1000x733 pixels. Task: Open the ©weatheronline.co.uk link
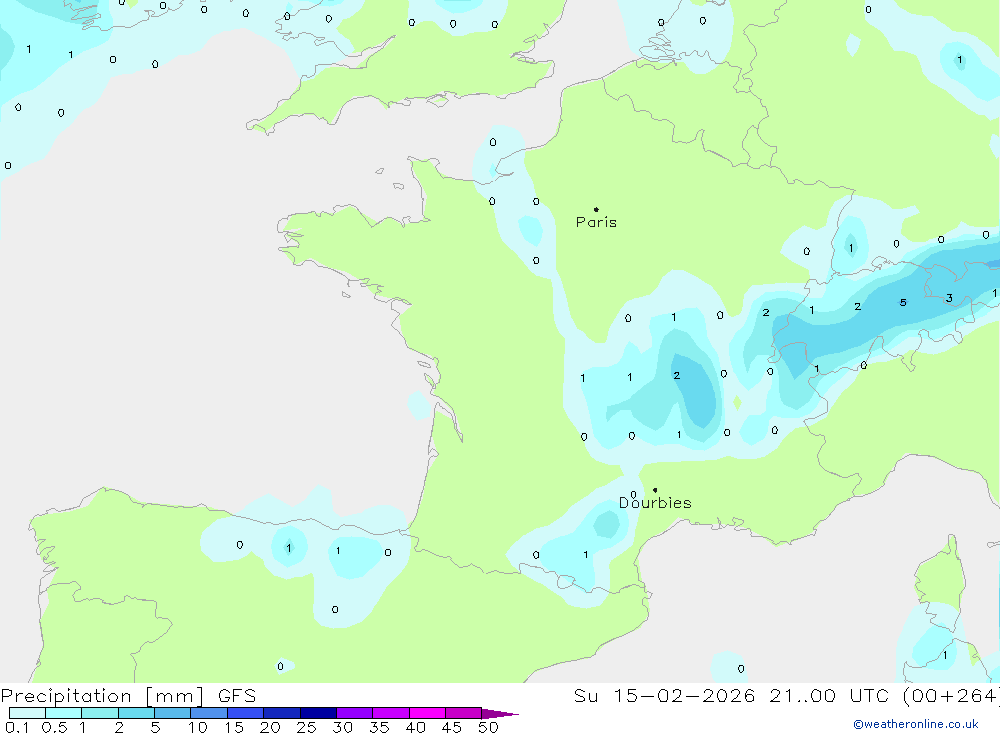[916, 724]
